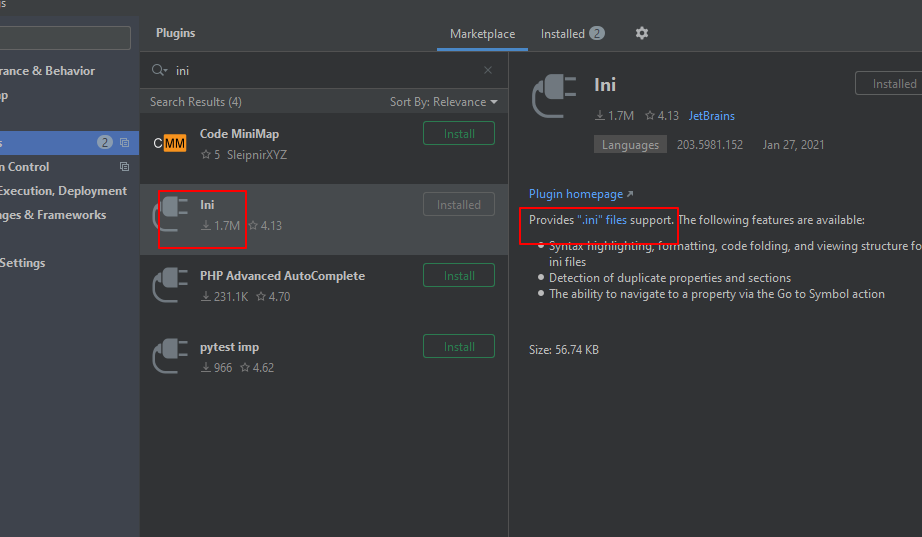Image resolution: width=922 pixels, height=537 pixels.
Task: Click the Jan 27, 2021 date text
Action: click(793, 145)
